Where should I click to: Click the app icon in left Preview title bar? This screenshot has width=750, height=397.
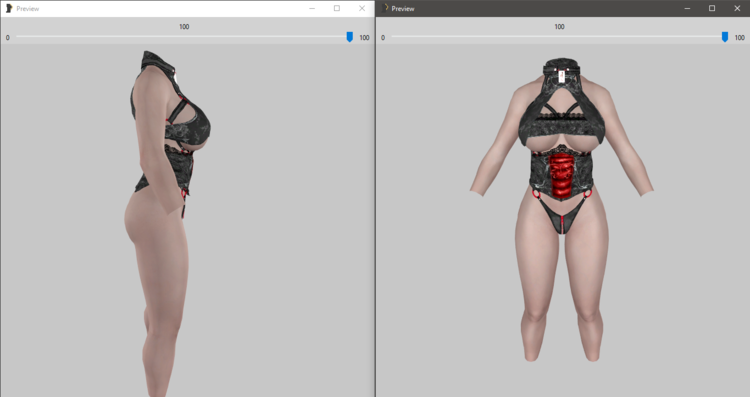tap(9, 8)
